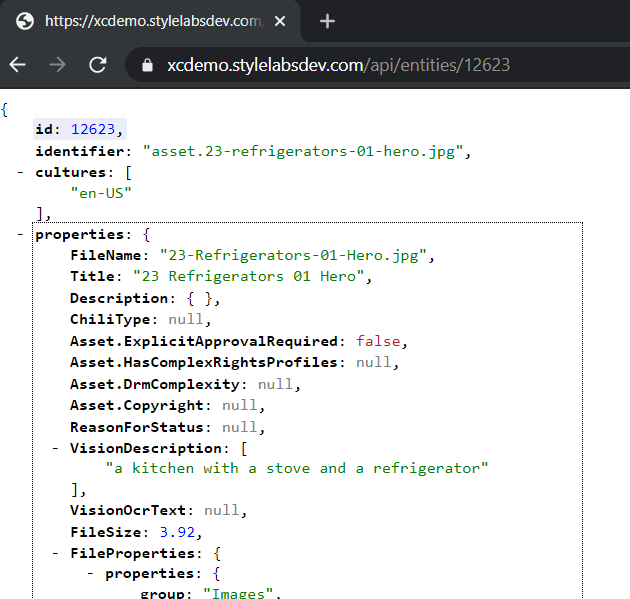Click the VisionOcrText key
630x599 pixels.
pyautogui.click(x=128, y=510)
